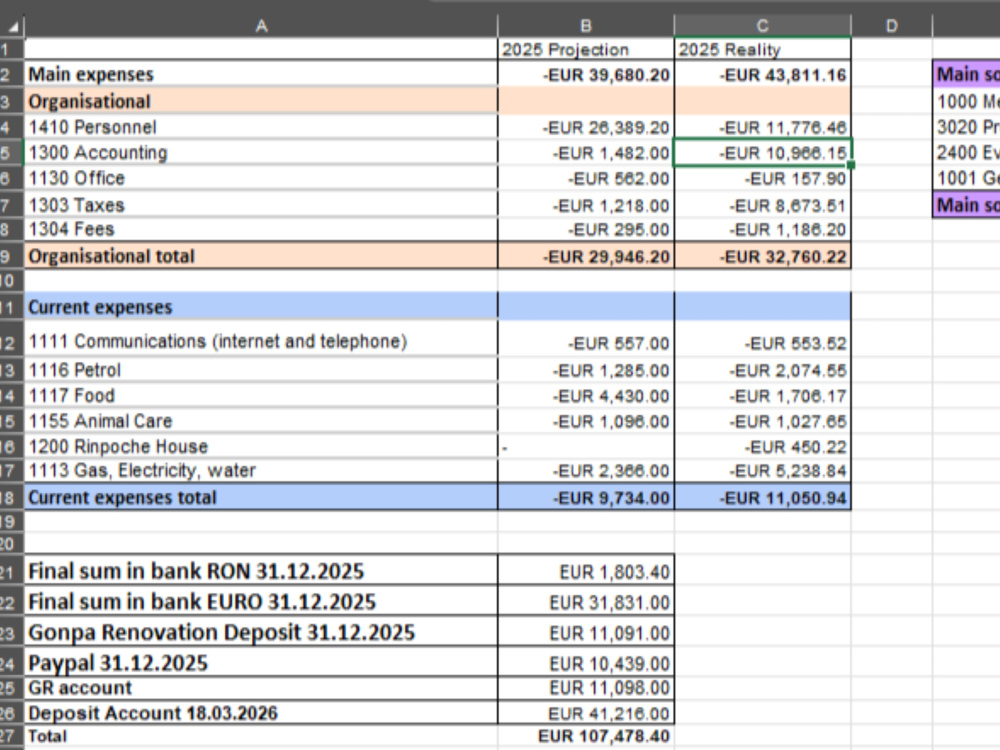Select column D header
Image resolution: width=1000 pixels, height=750 pixels.
[x=892, y=26]
